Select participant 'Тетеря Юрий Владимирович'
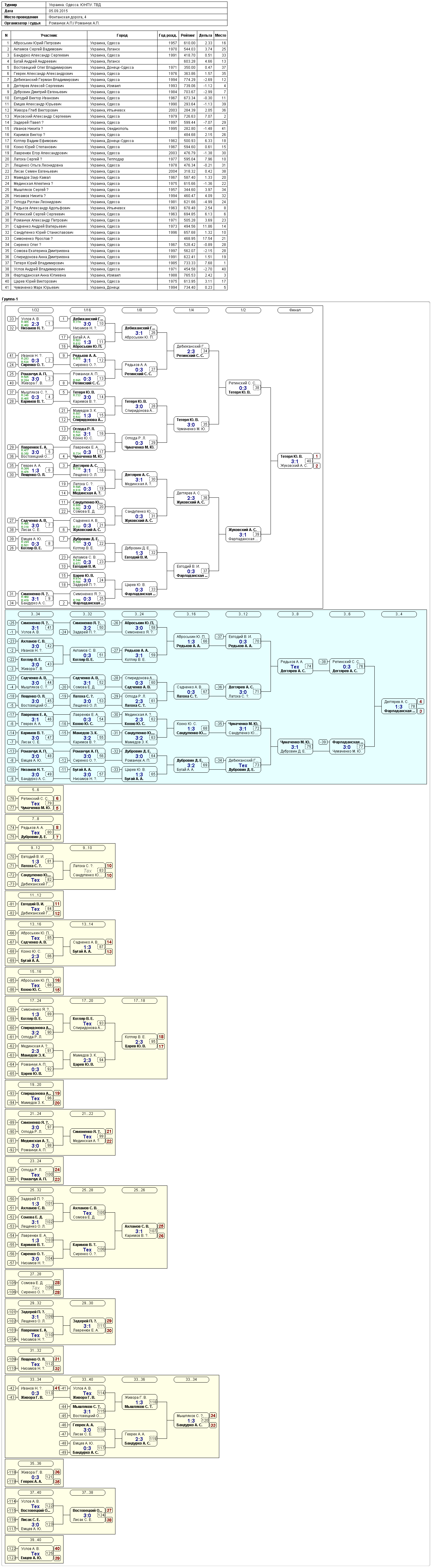Viewport: 433px width, 1568px height. tap(38, 262)
